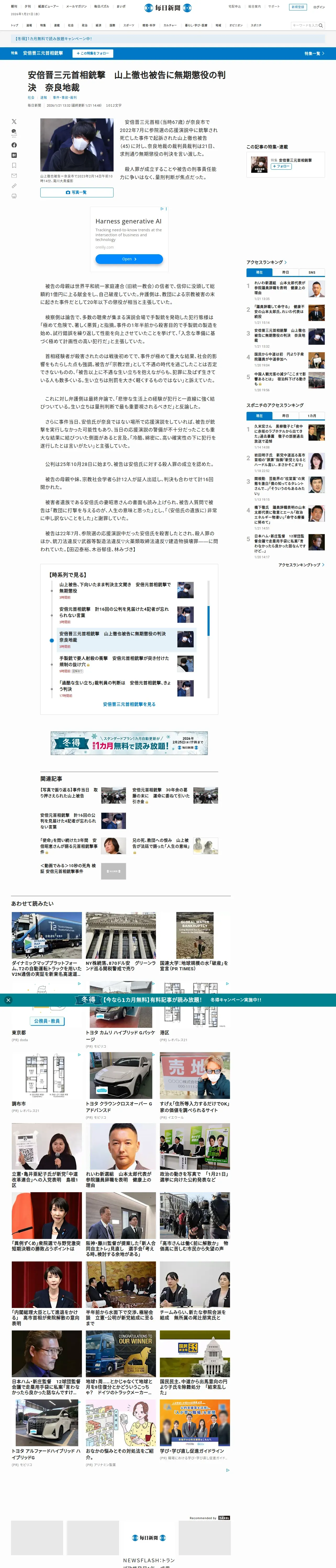336x1568 pixels.
Task: Bookmark this article with the bookmark icon
Action: [14, 166]
